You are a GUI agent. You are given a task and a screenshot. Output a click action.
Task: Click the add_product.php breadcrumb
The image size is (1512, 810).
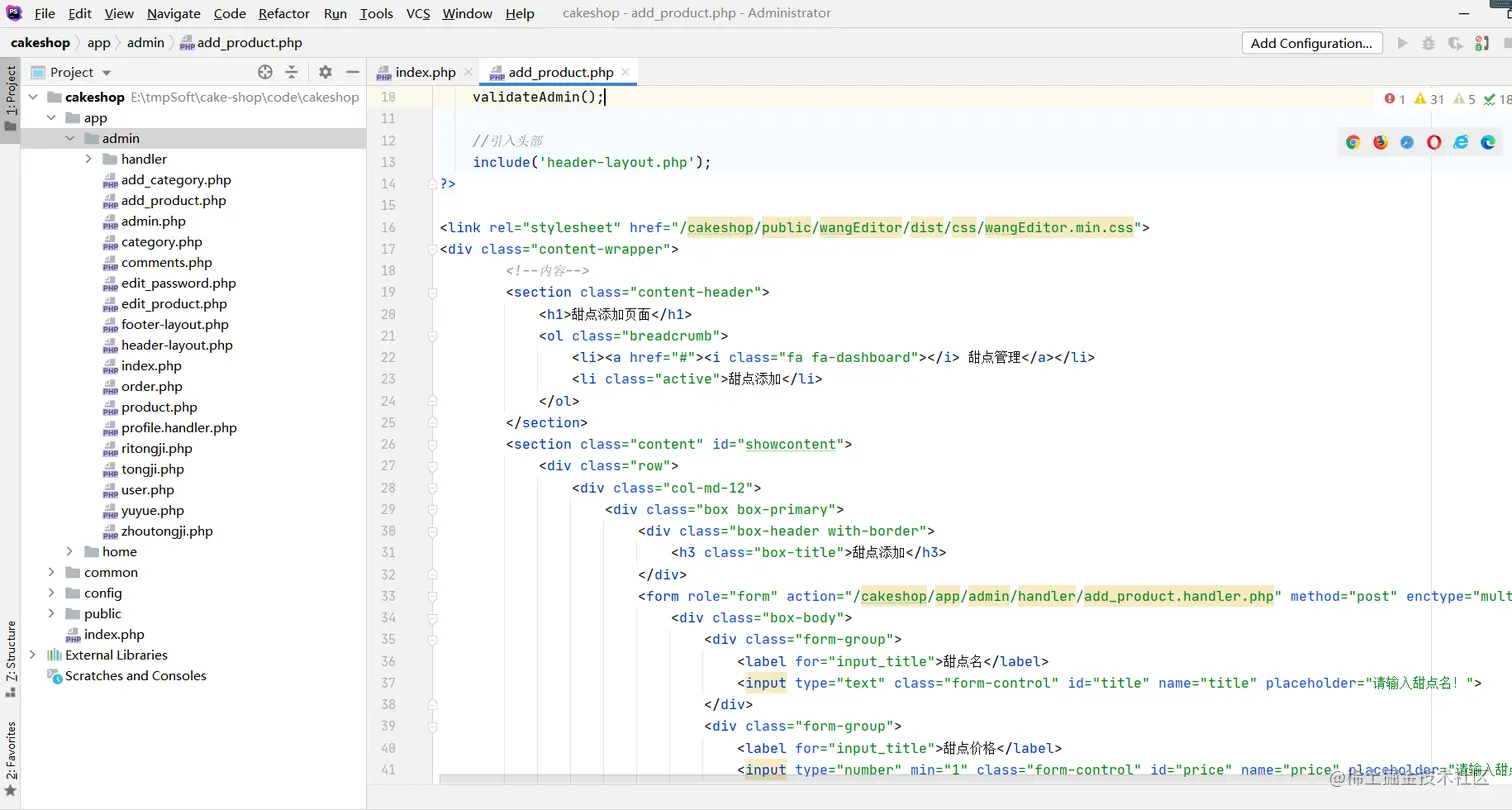pos(241,43)
